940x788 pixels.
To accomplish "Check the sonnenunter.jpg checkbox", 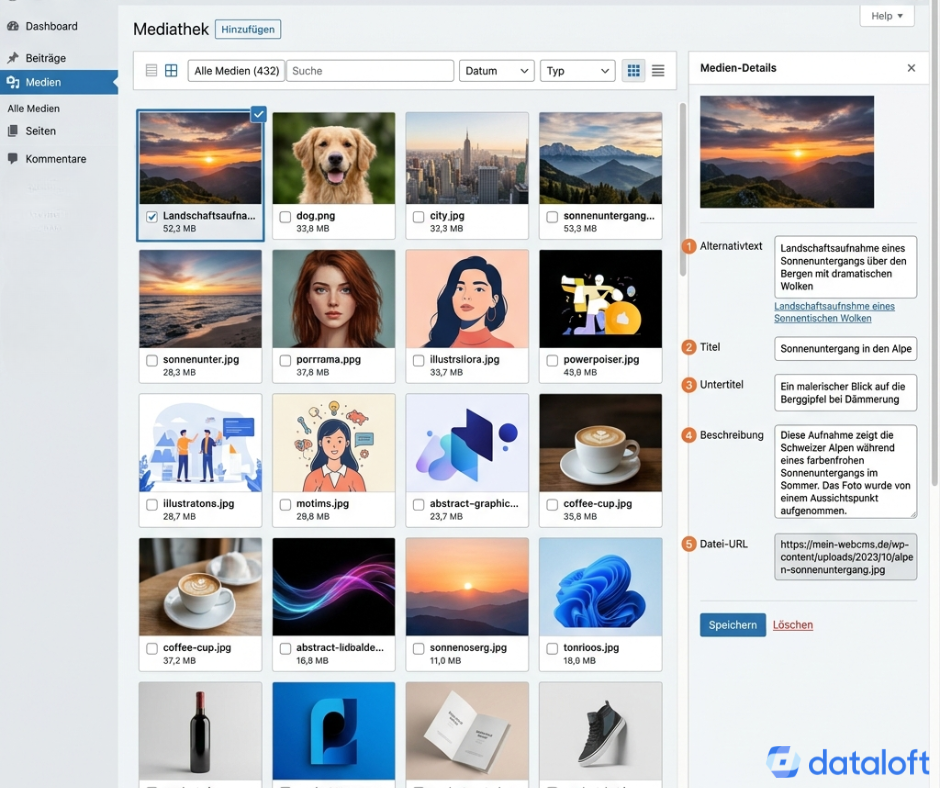I will point(152,360).
